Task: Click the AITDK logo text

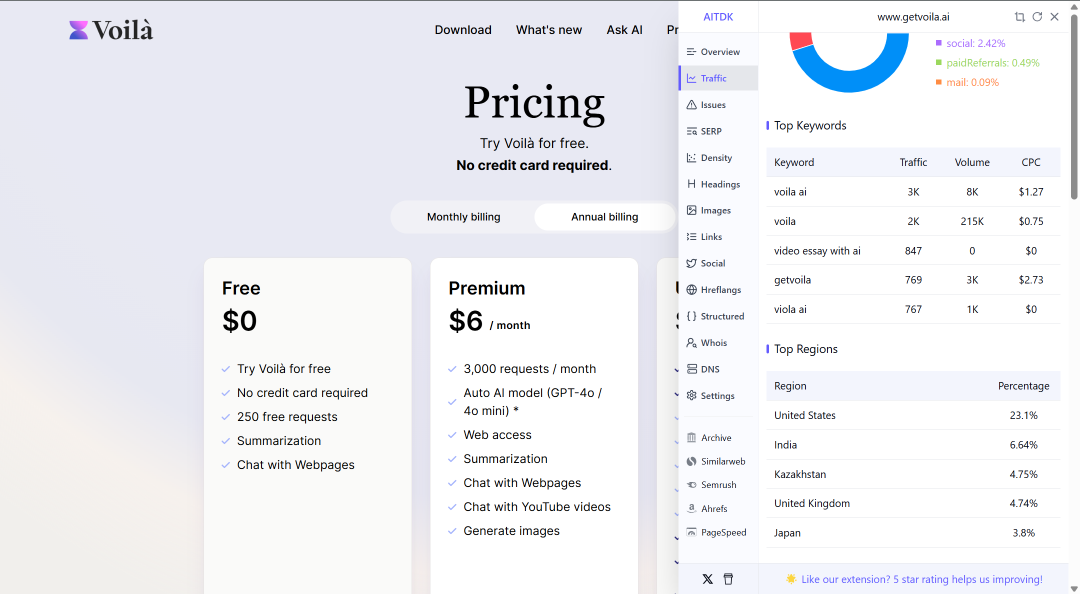Action: pos(718,17)
